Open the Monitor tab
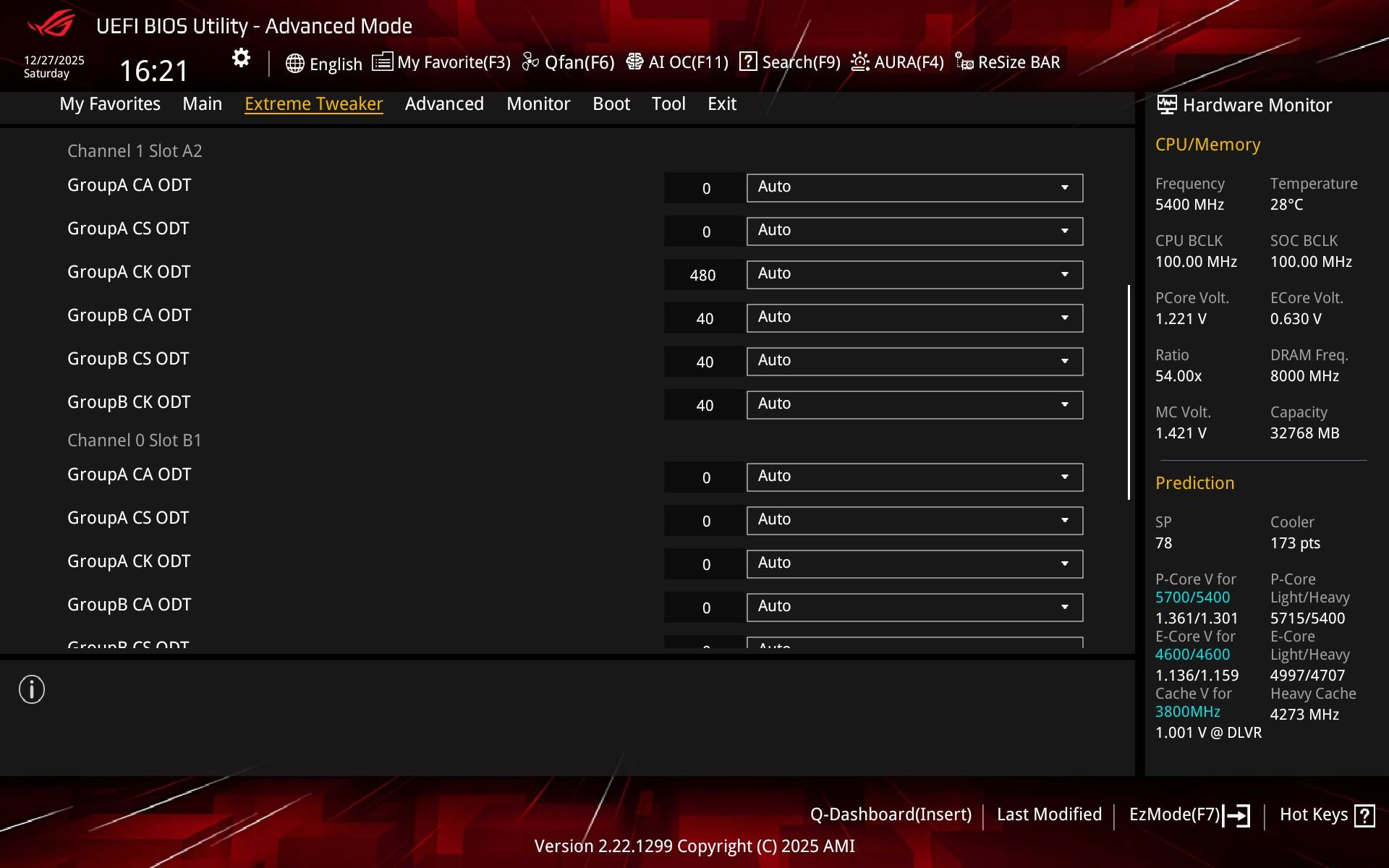Image resolution: width=1389 pixels, height=868 pixels. (538, 104)
